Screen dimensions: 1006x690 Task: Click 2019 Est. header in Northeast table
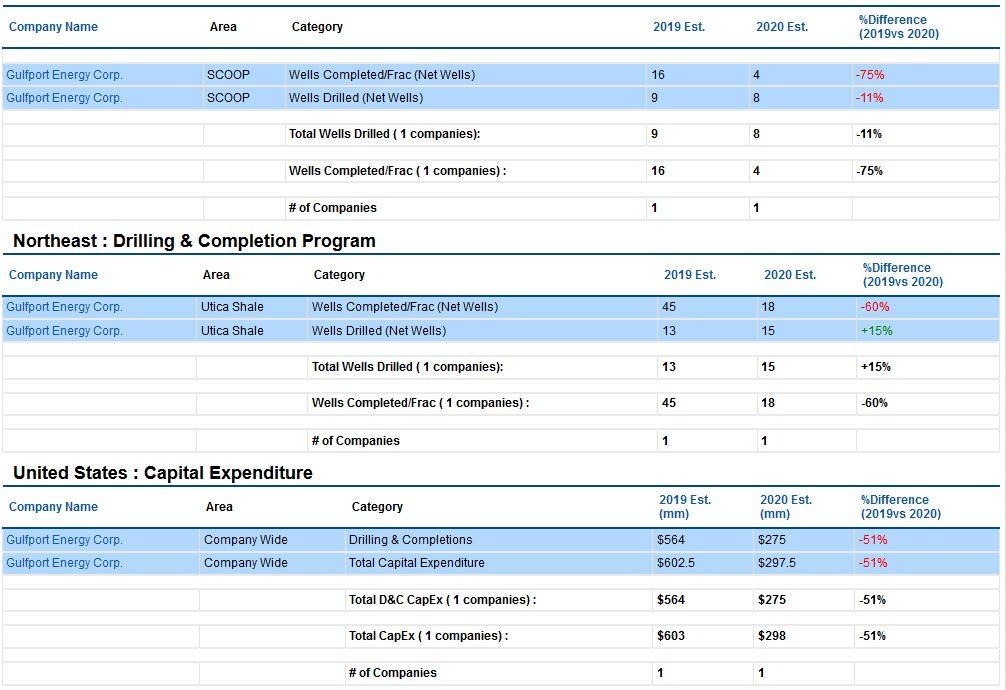point(690,275)
